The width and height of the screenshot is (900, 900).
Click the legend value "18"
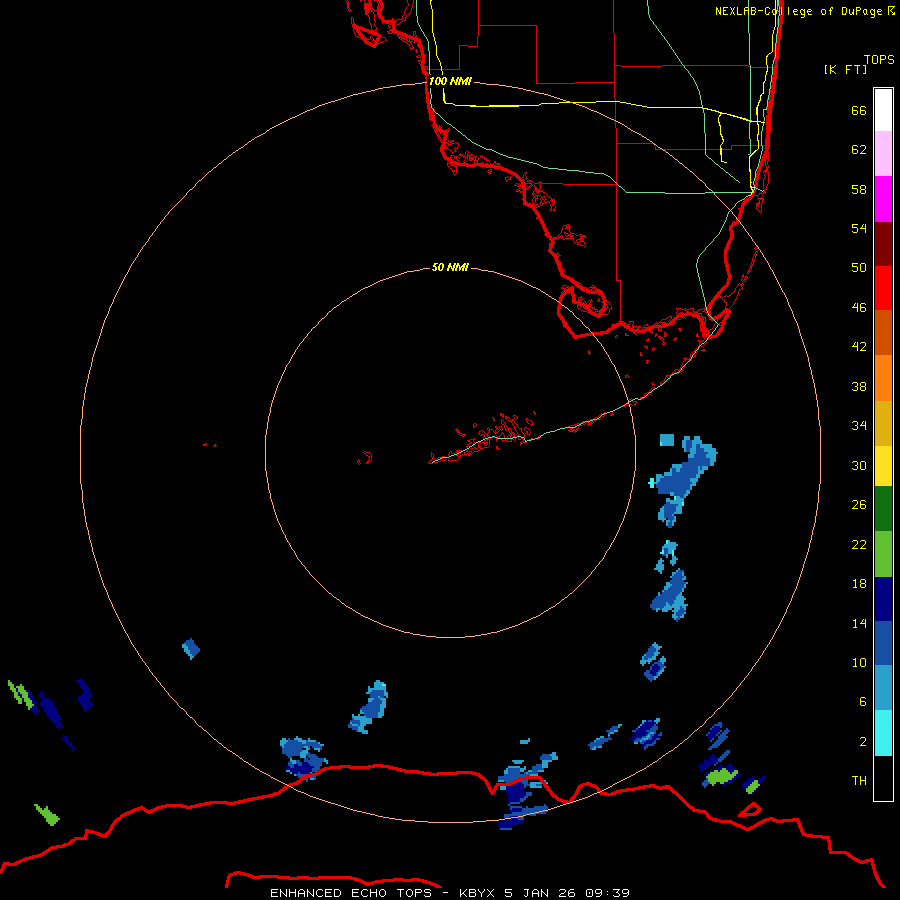pos(859,584)
